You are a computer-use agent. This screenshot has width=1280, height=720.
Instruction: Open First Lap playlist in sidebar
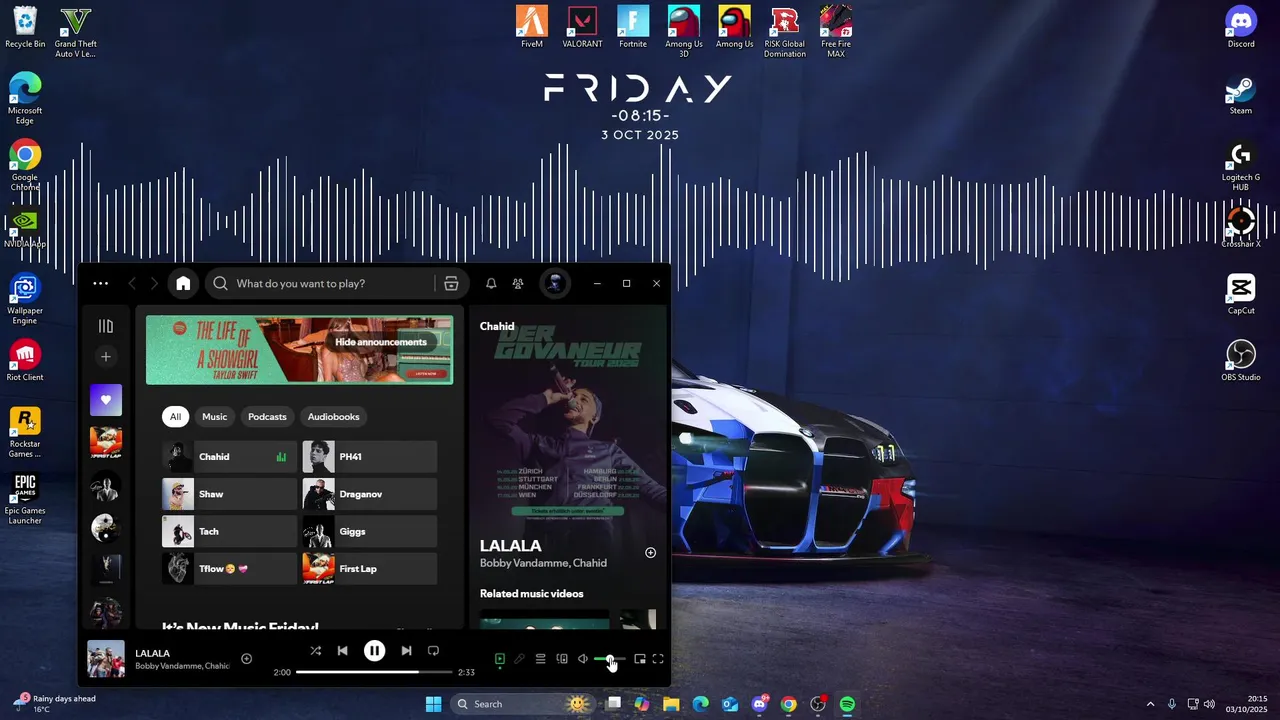(106, 442)
